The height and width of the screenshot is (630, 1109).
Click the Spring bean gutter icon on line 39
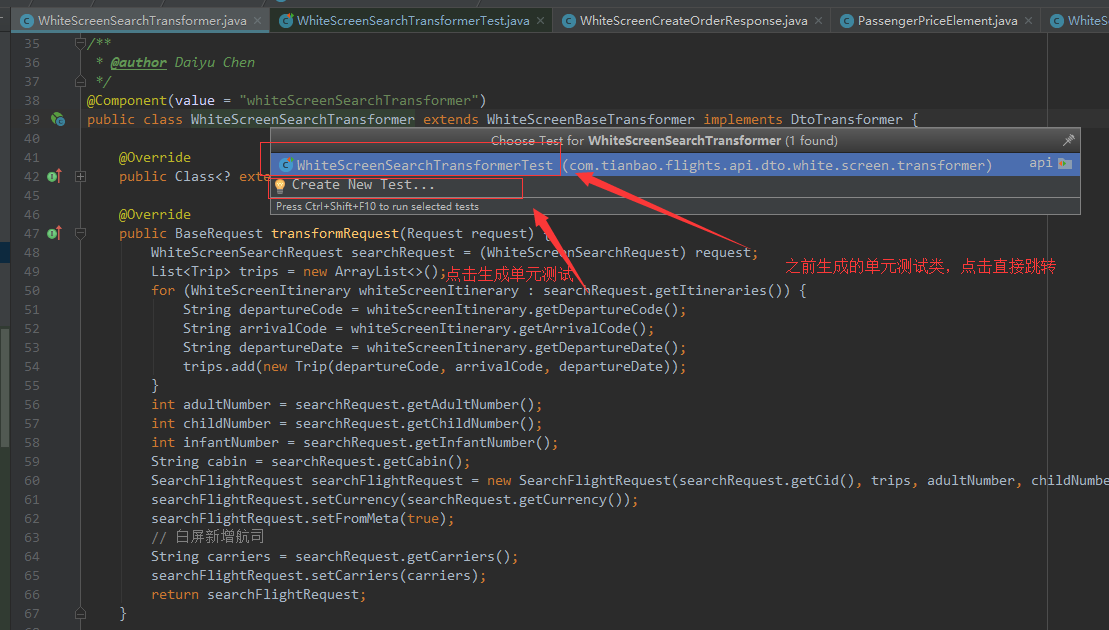[58, 119]
